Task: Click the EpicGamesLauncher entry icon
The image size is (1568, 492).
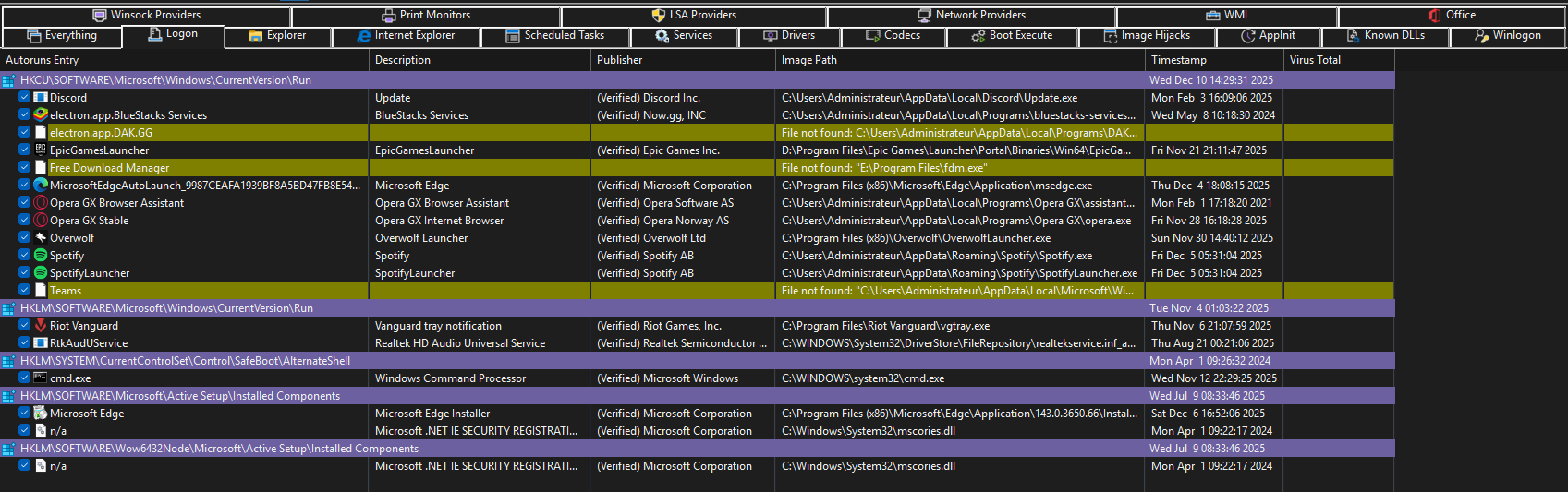Action: point(41,150)
